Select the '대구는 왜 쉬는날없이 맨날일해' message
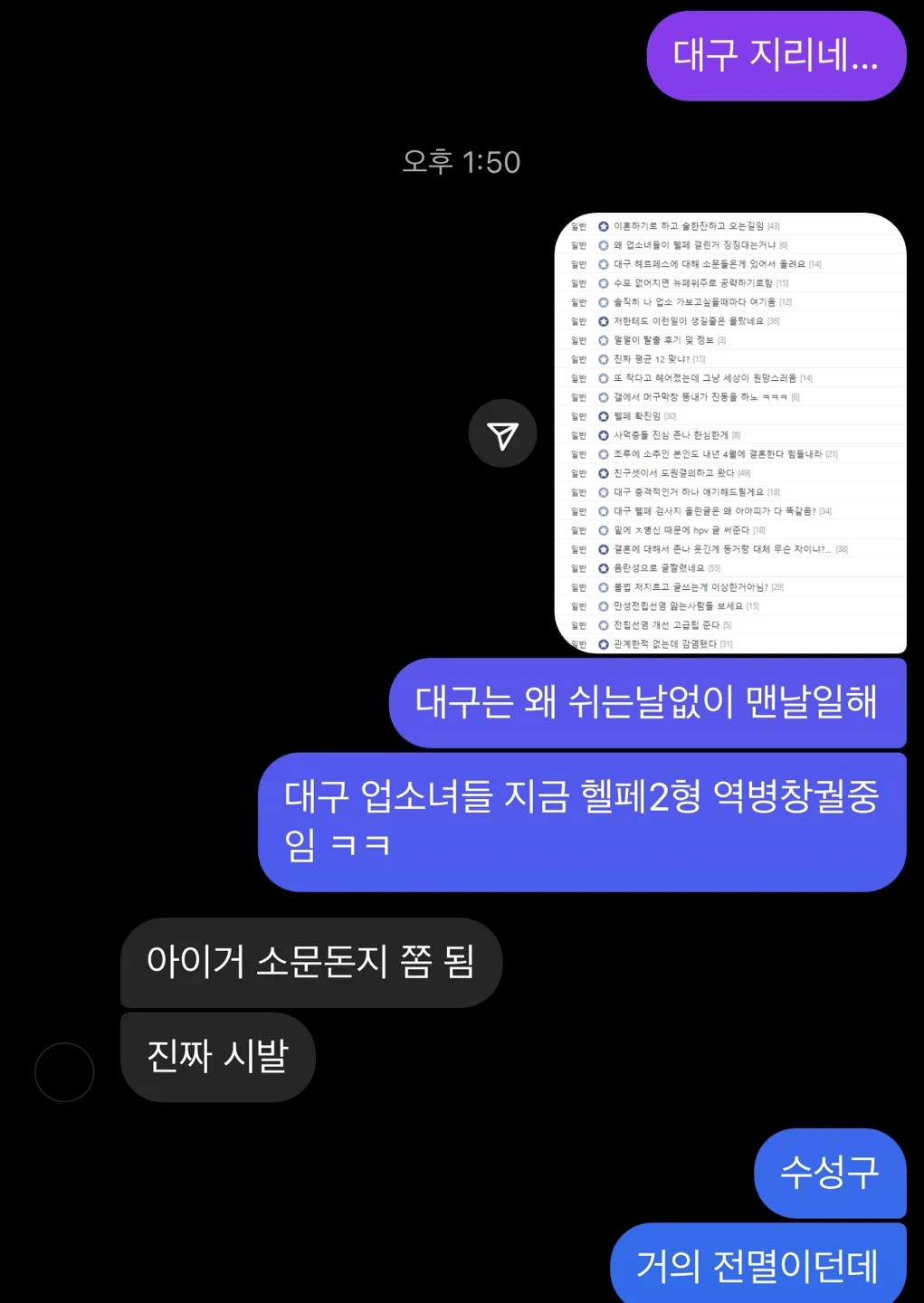Viewport: 924px width, 1303px height. (647, 703)
